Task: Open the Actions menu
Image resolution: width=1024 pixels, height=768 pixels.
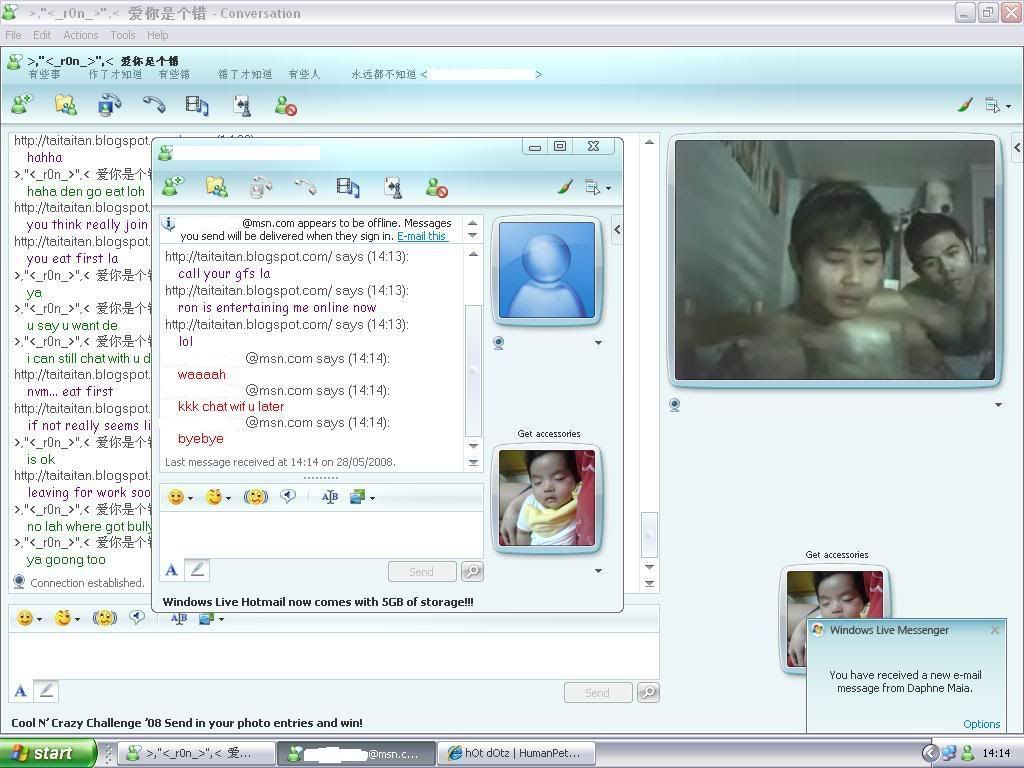Action: click(81, 35)
